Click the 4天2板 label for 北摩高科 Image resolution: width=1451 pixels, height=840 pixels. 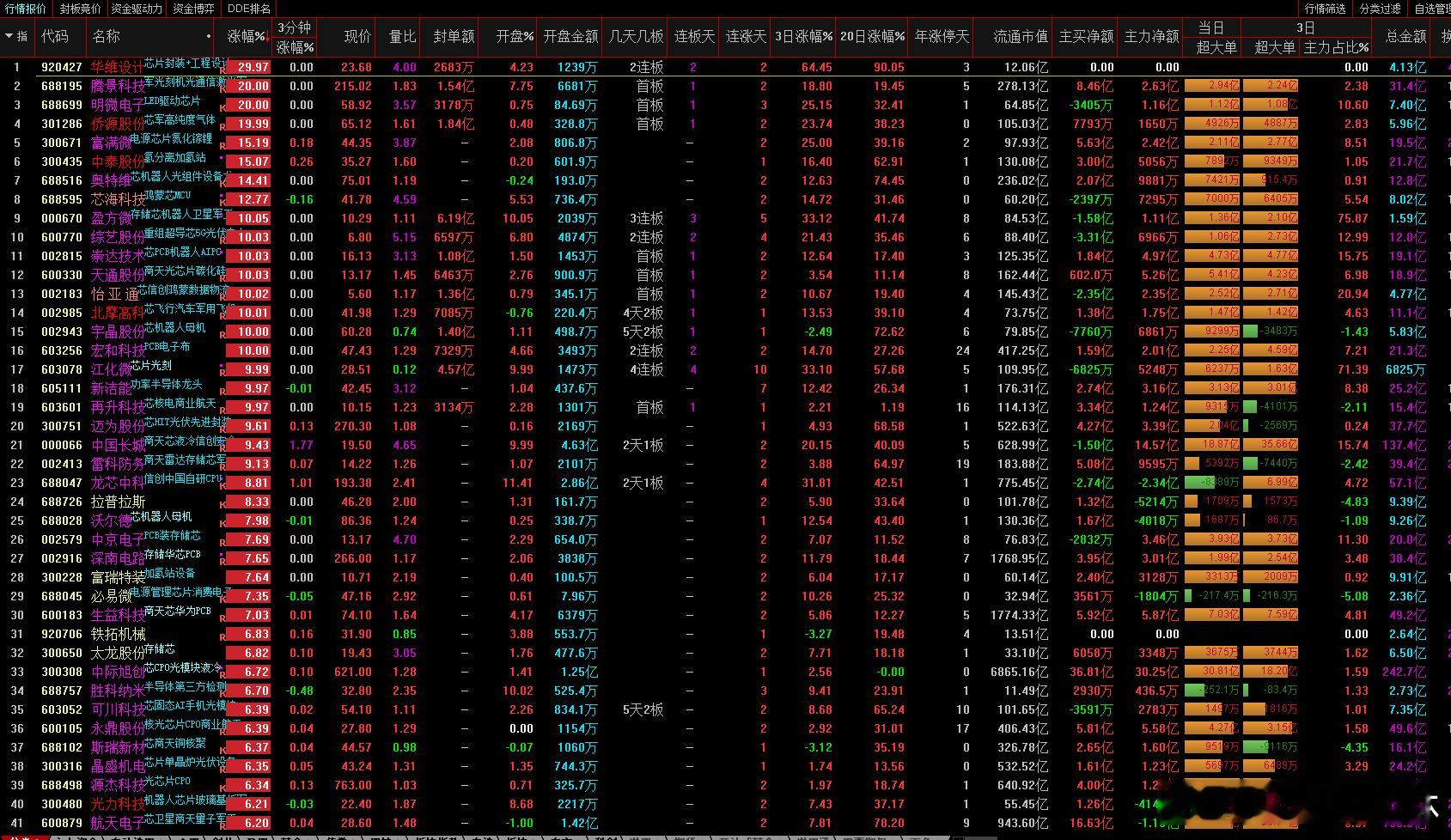(x=643, y=313)
